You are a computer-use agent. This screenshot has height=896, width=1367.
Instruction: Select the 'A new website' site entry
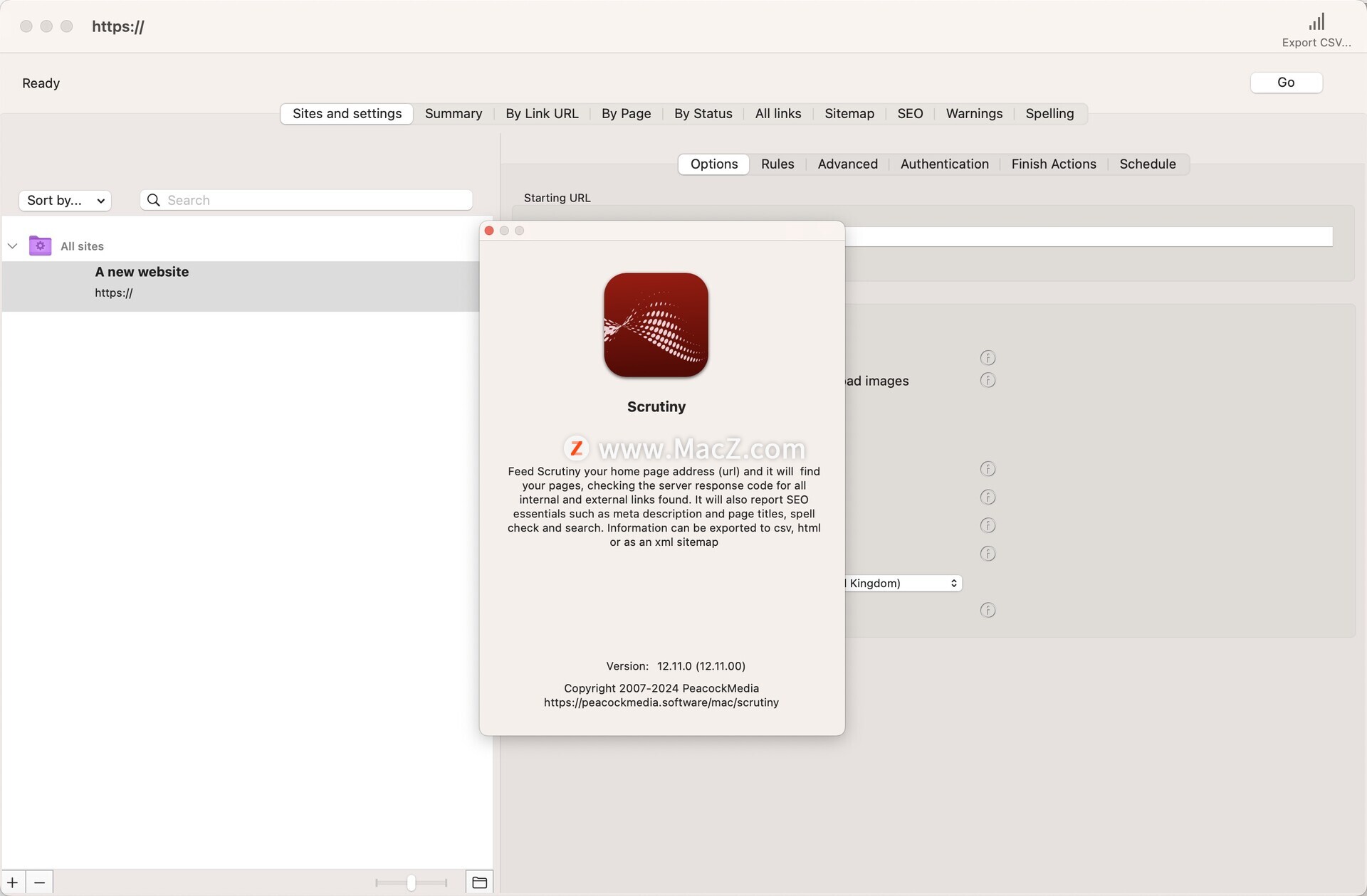point(241,286)
